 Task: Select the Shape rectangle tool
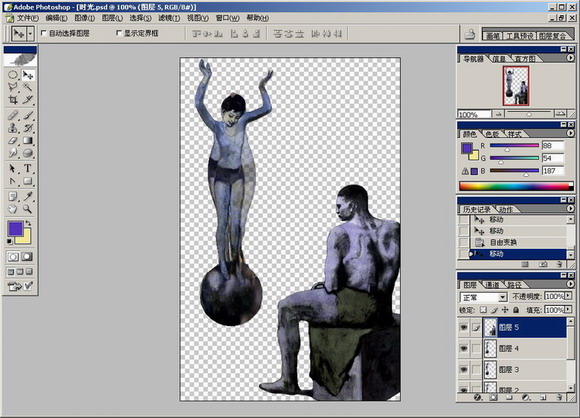(28, 181)
